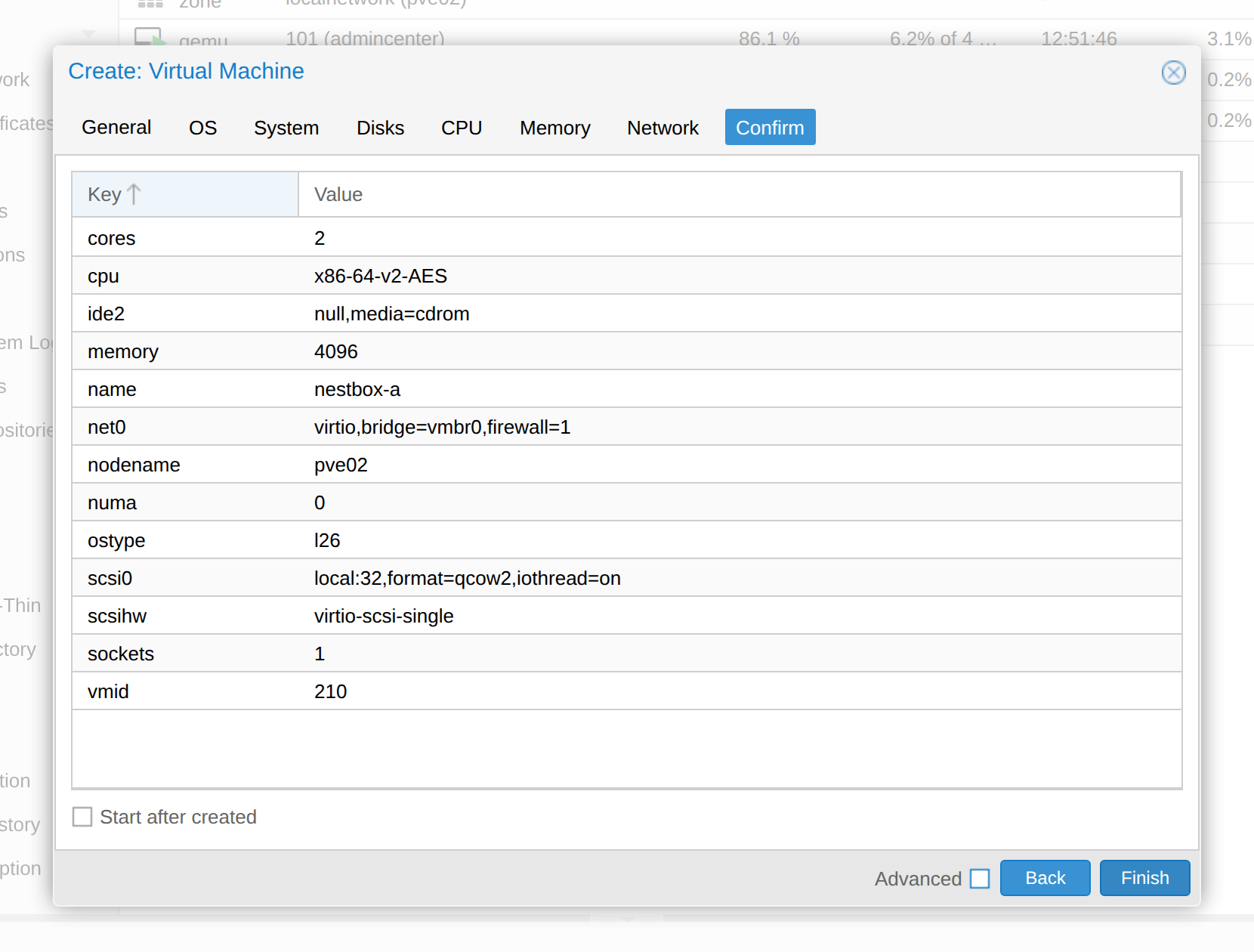Select the Confirm tab

coord(770,127)
